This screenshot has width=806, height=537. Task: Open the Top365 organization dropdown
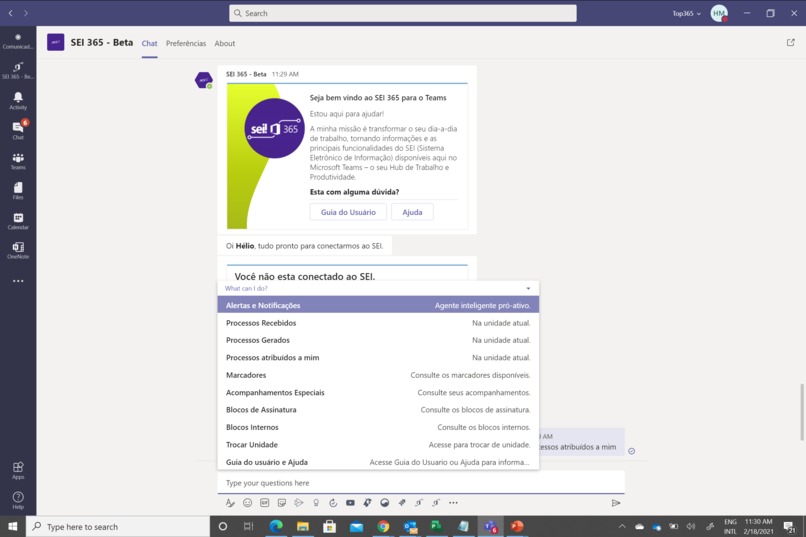[686, 13]
